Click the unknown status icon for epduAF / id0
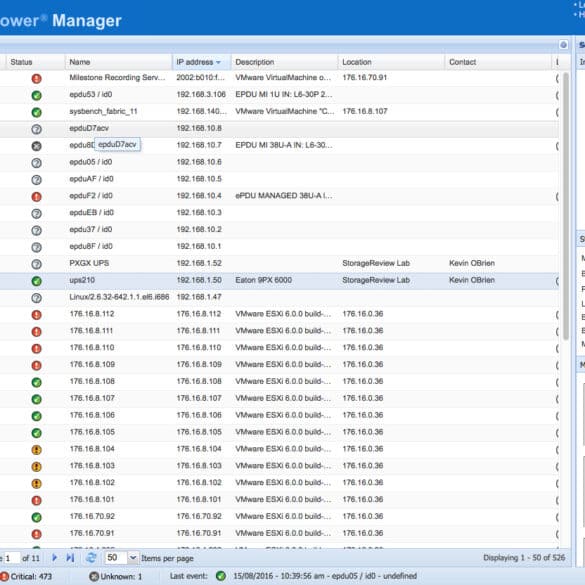585x585 pixels. coord(37,179)
